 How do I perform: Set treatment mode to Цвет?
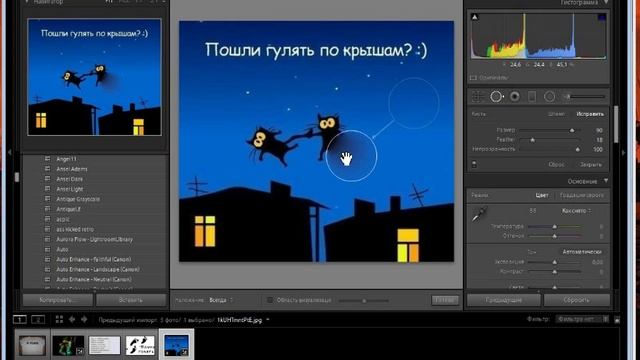[542, 195]
